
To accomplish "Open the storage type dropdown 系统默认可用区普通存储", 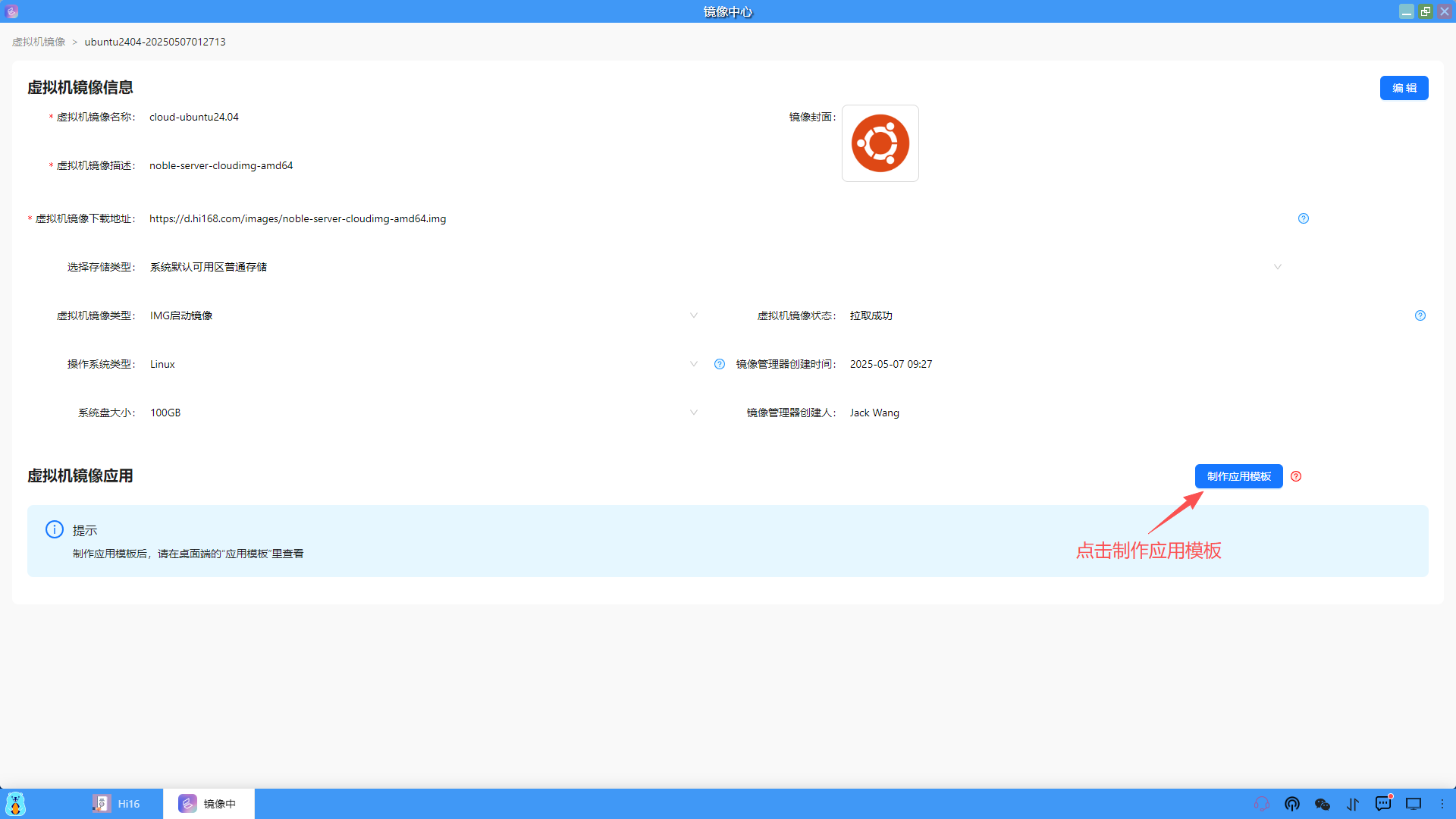I will 1278,267.
